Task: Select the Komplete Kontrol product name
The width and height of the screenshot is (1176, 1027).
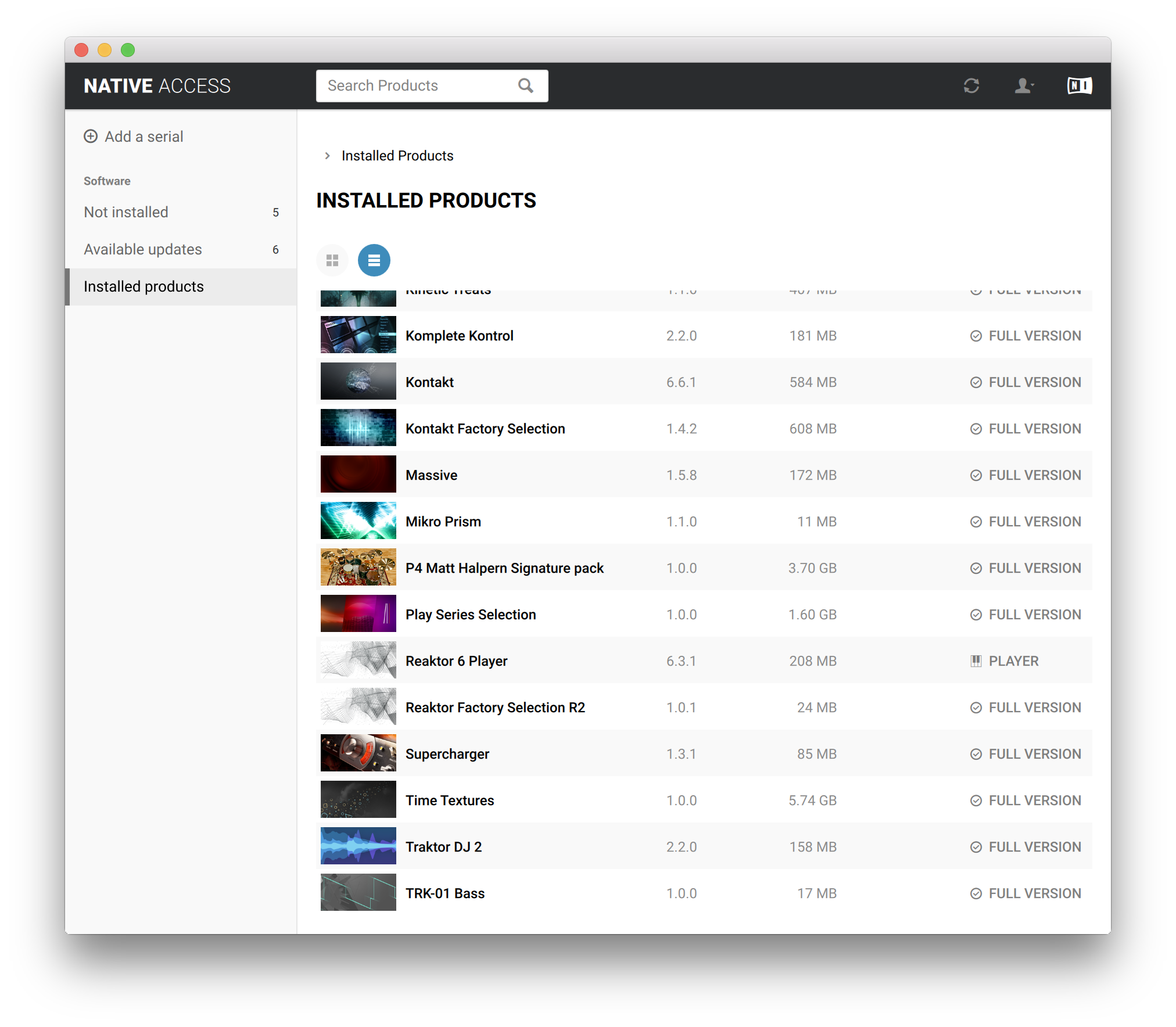Action: (x=459, y=336)
